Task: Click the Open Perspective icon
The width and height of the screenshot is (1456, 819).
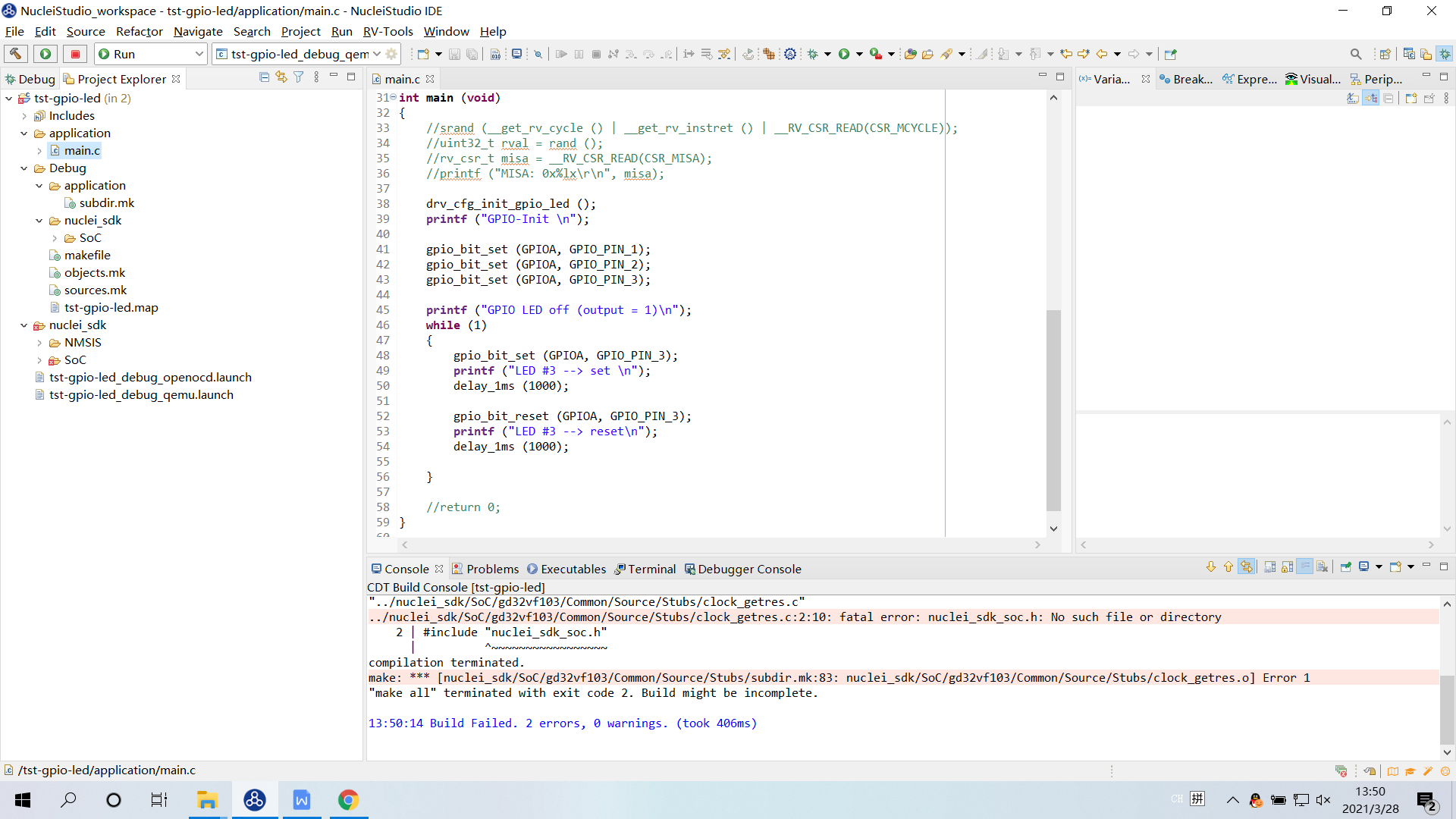Action: click(1385, 54)
